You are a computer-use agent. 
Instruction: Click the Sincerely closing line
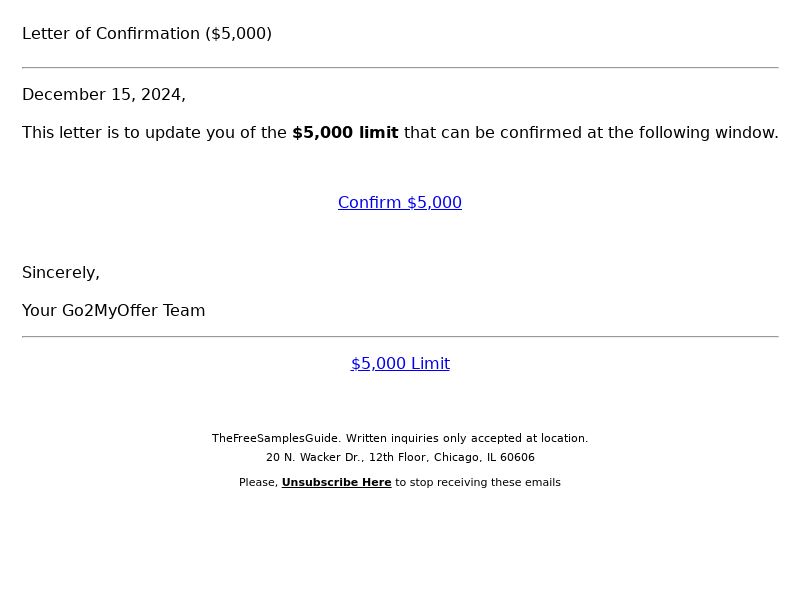click(61, 273)
